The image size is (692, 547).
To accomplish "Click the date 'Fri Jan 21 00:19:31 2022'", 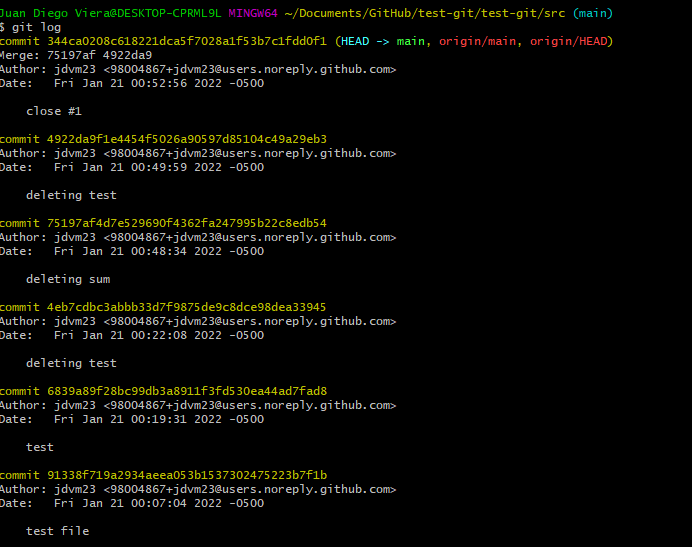I will (138, 419).
